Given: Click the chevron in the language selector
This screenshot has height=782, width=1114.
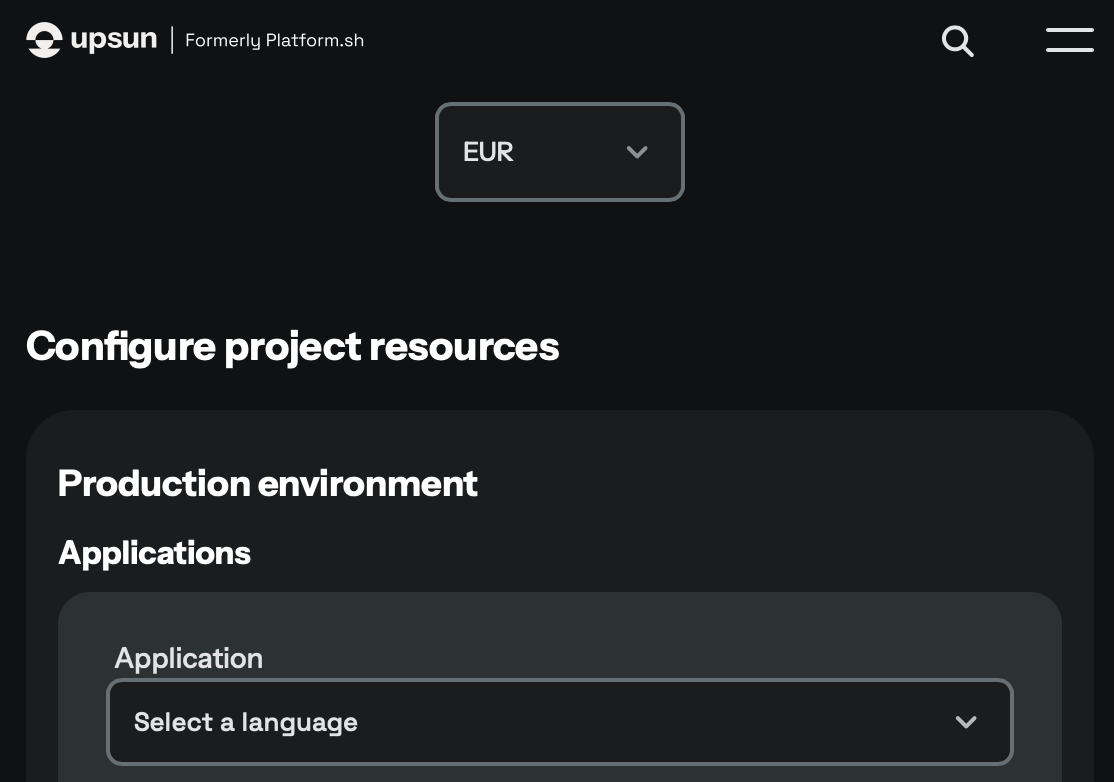Looking at the screenshot, I should 965,722.
